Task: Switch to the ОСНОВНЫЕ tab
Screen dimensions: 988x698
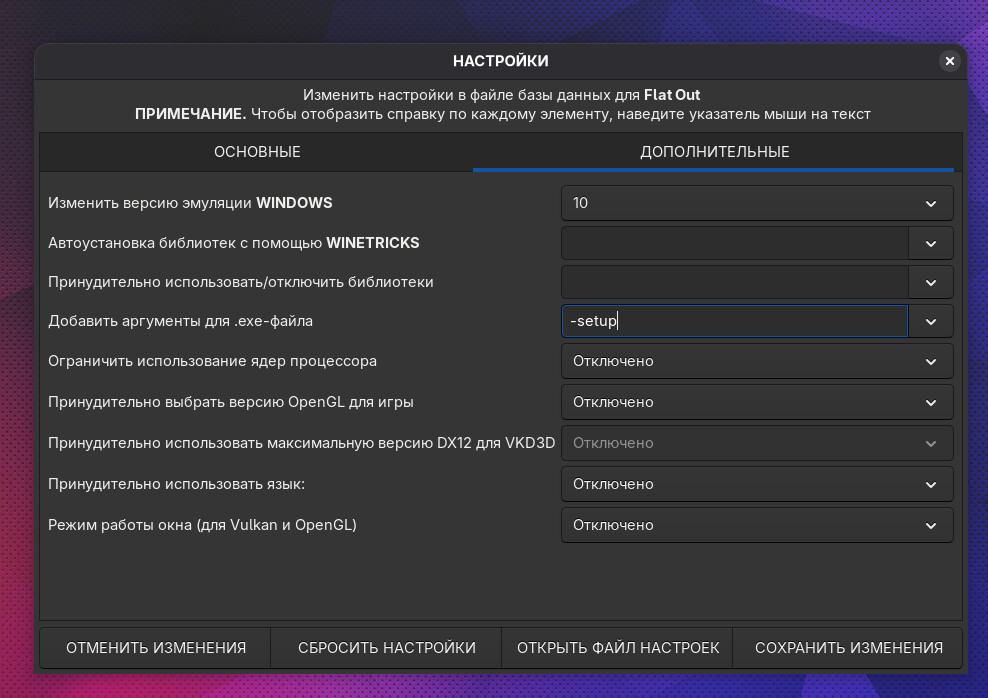Action: [257, 152]
